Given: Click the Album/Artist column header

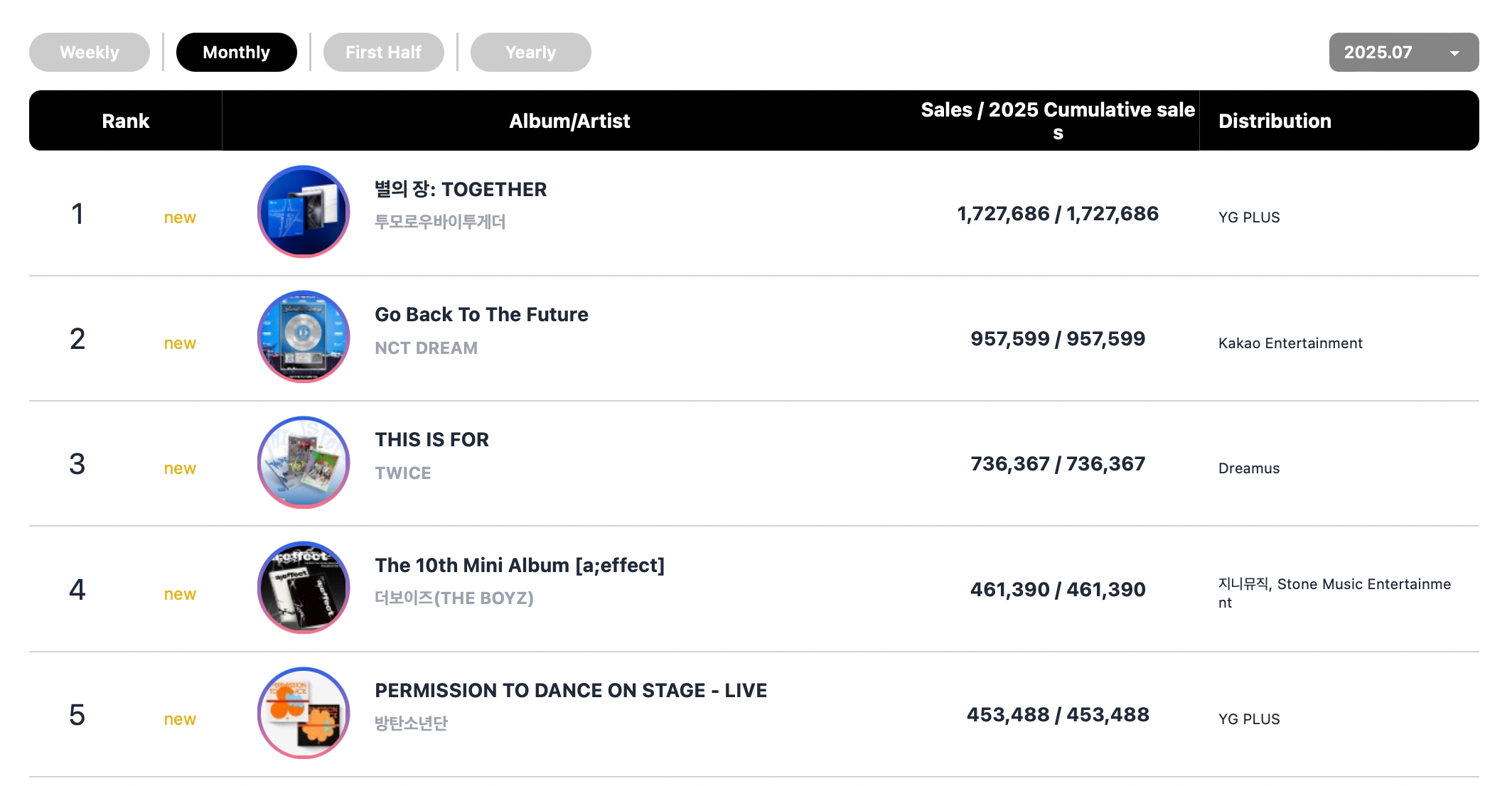Looking at the screenshot, I should [x=569, y=121].
